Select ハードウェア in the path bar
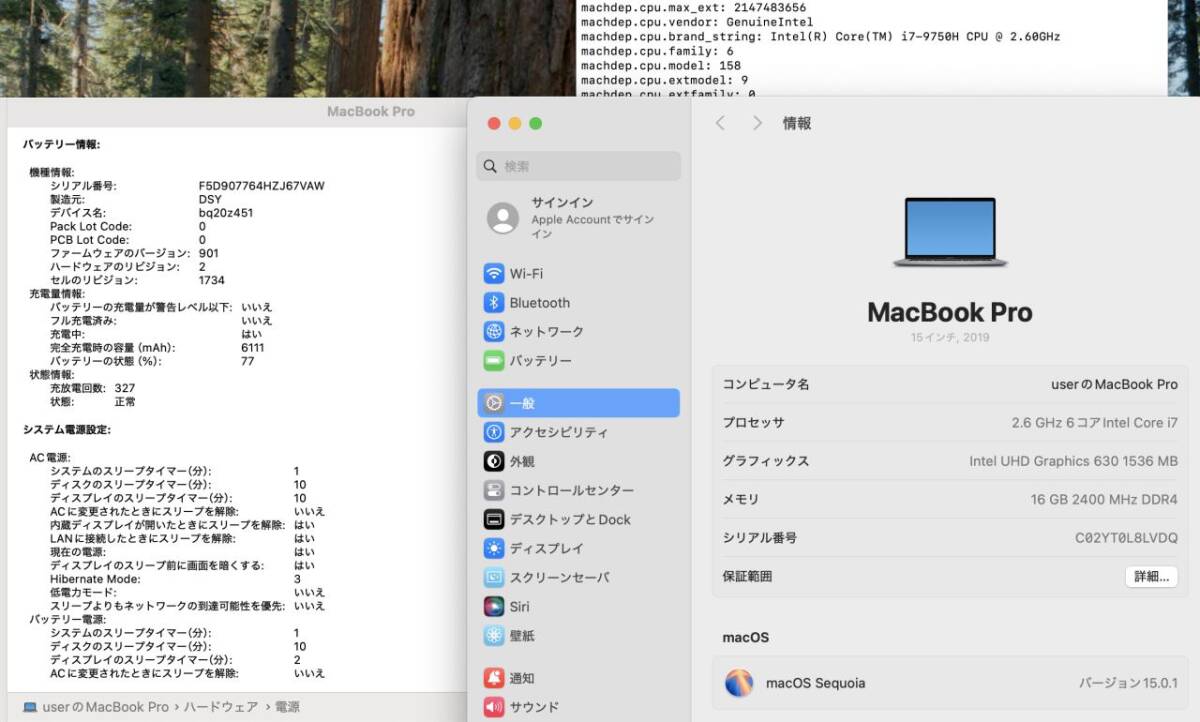1200x722 pixels. pos(220,707)
